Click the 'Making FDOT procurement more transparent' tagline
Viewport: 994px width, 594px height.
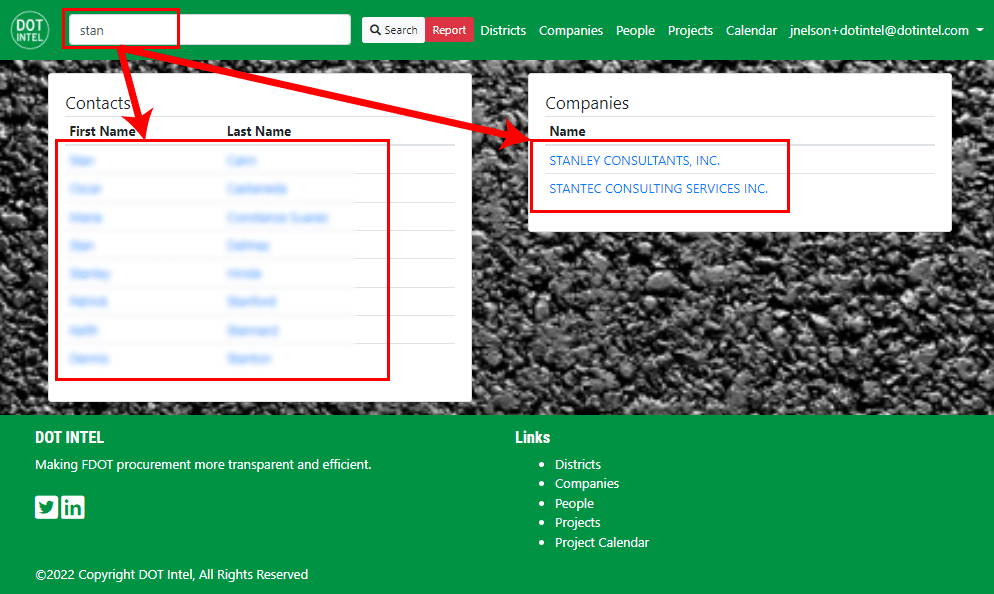point(203,465)
